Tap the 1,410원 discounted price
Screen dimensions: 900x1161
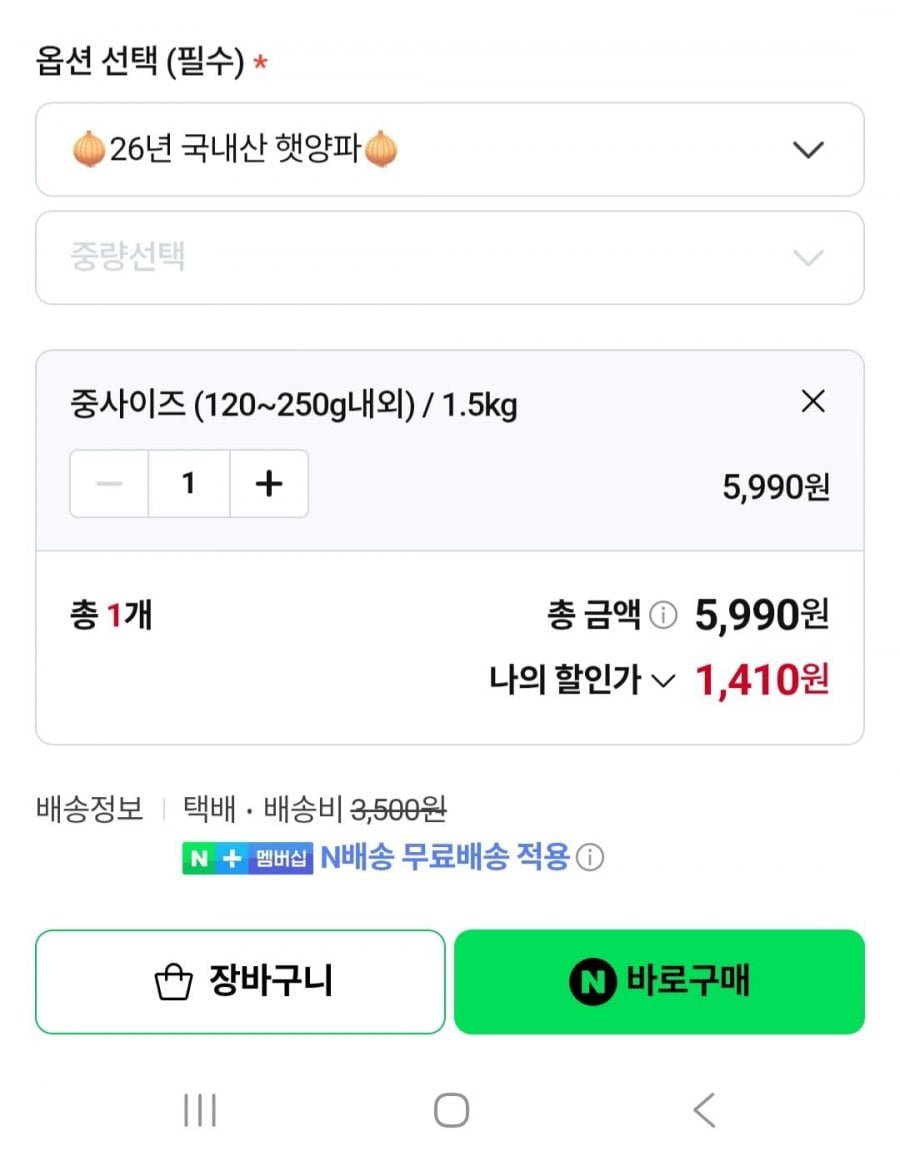pos(762,680)
